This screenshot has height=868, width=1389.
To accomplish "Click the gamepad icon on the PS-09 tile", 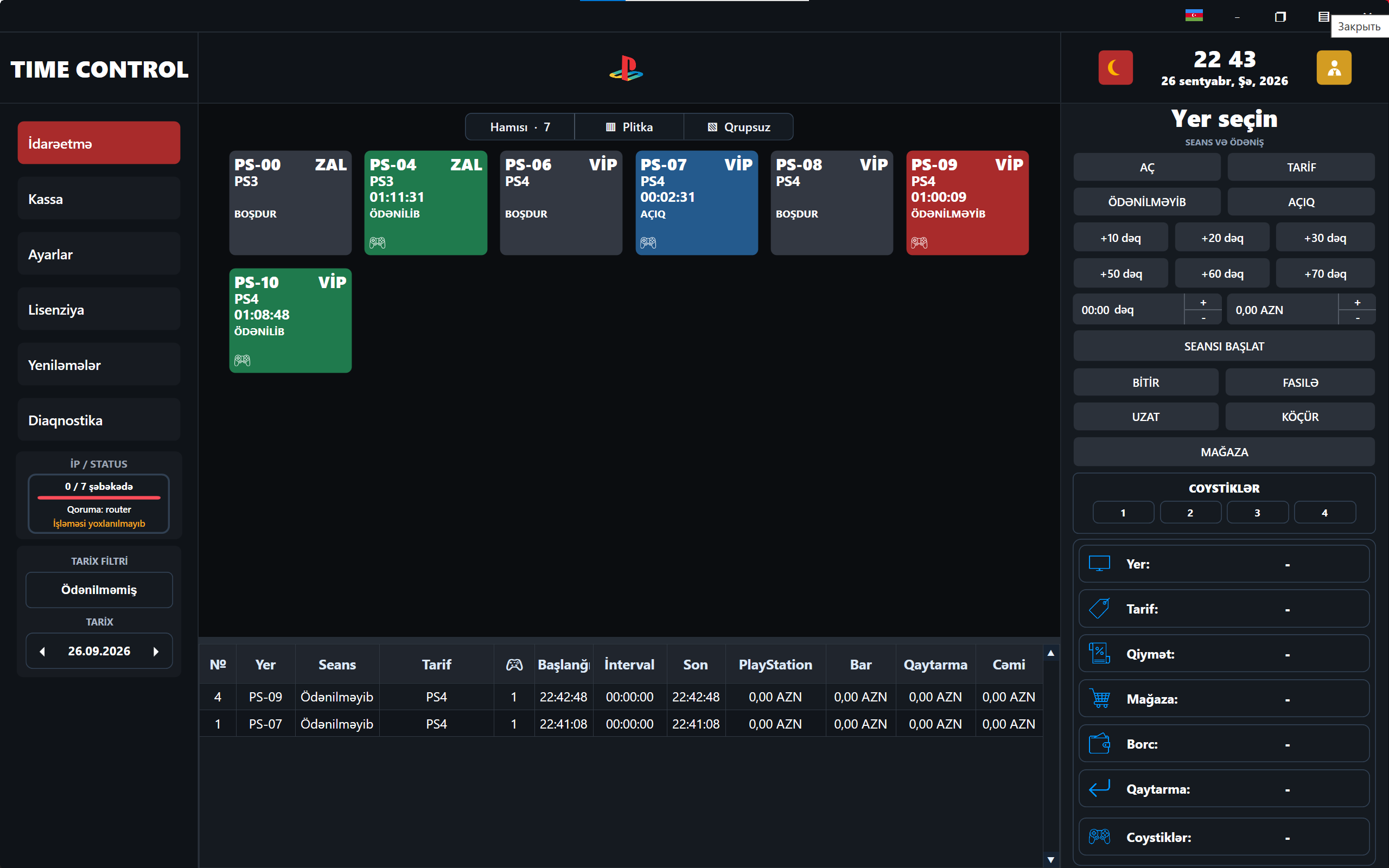I will pos(919,243).
